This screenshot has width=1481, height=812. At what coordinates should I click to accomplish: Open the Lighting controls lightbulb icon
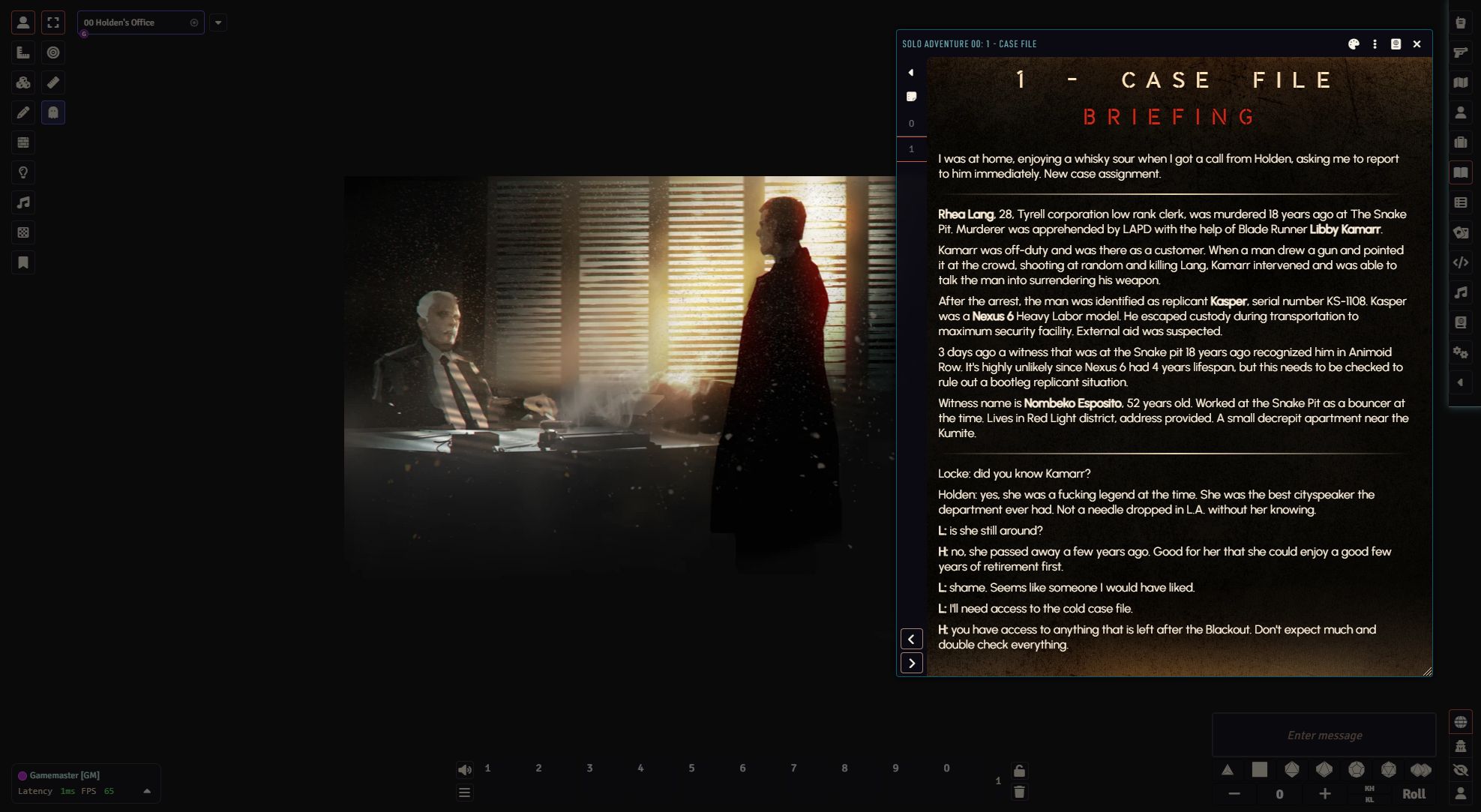click(23, 172)
